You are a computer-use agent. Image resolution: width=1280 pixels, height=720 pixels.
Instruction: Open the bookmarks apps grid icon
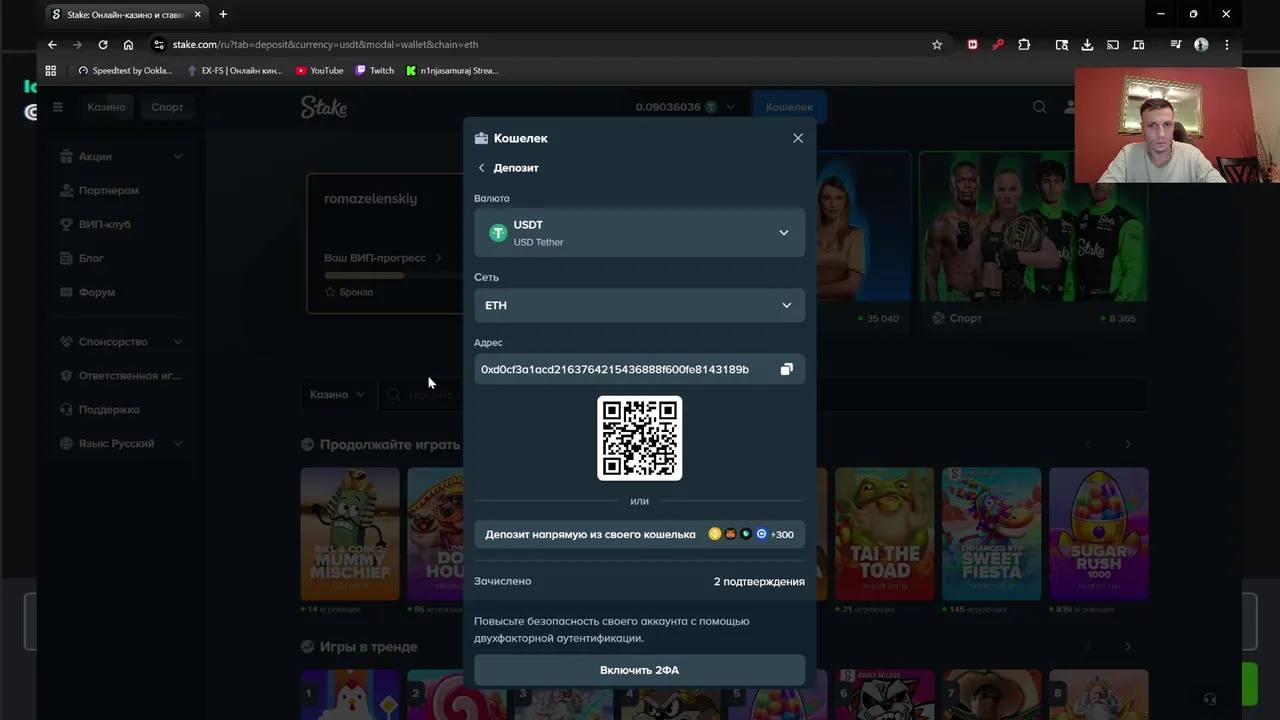pos(51,71)
